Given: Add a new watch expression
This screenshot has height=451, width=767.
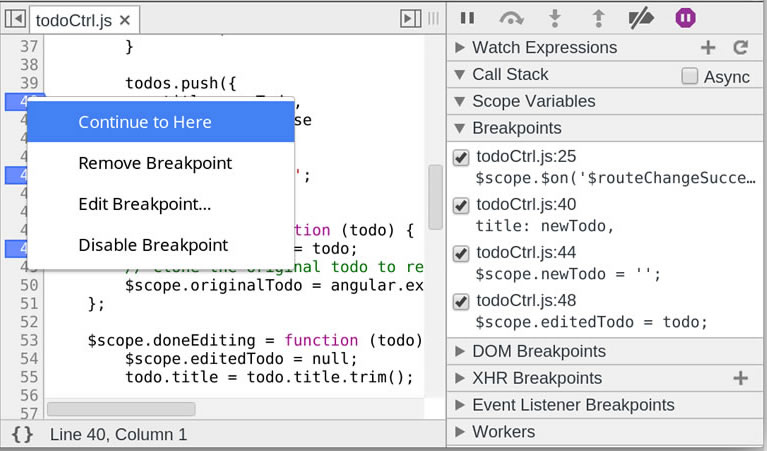Looking at the screenshot, I should pyautogui.click(x=708, y=47).
